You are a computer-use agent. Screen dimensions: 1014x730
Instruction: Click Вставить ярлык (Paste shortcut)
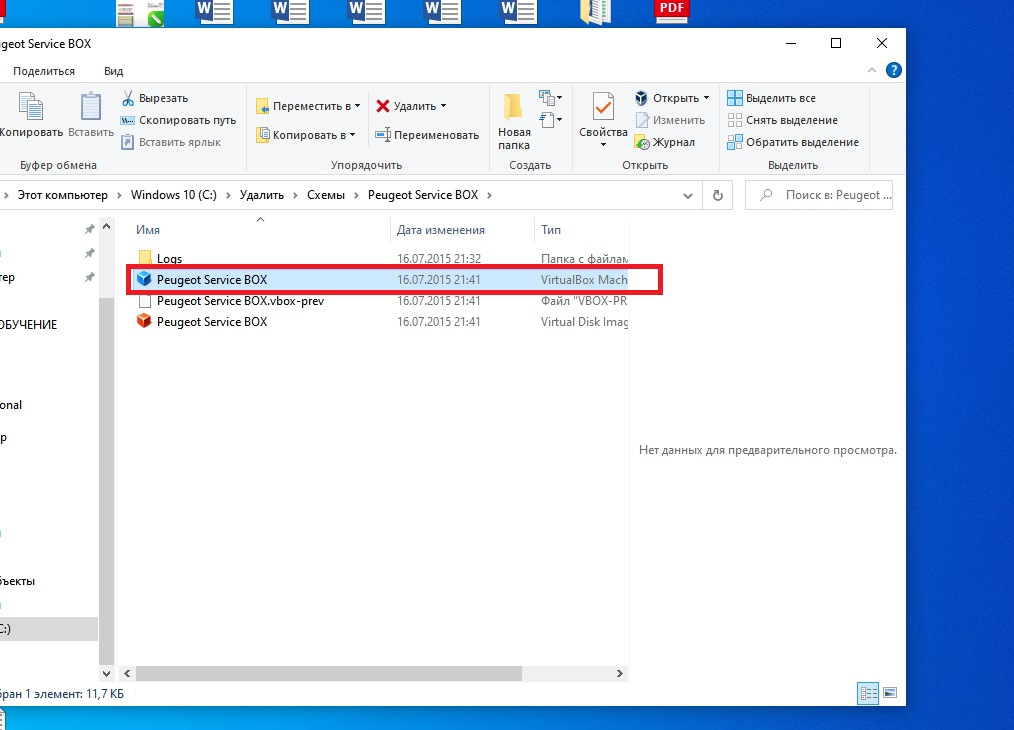pyautogui.click(x=171, y=142)
